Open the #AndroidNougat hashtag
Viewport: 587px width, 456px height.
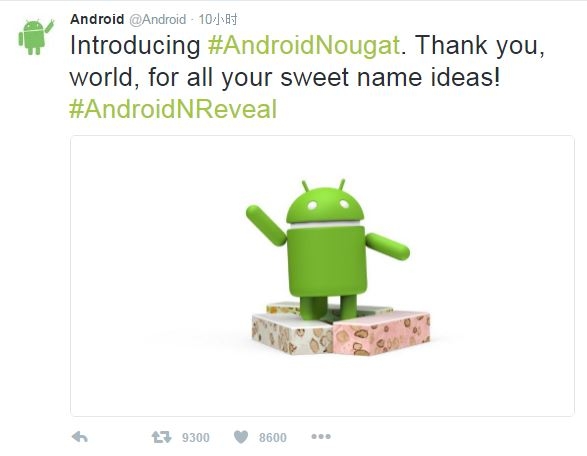point(304,45)
